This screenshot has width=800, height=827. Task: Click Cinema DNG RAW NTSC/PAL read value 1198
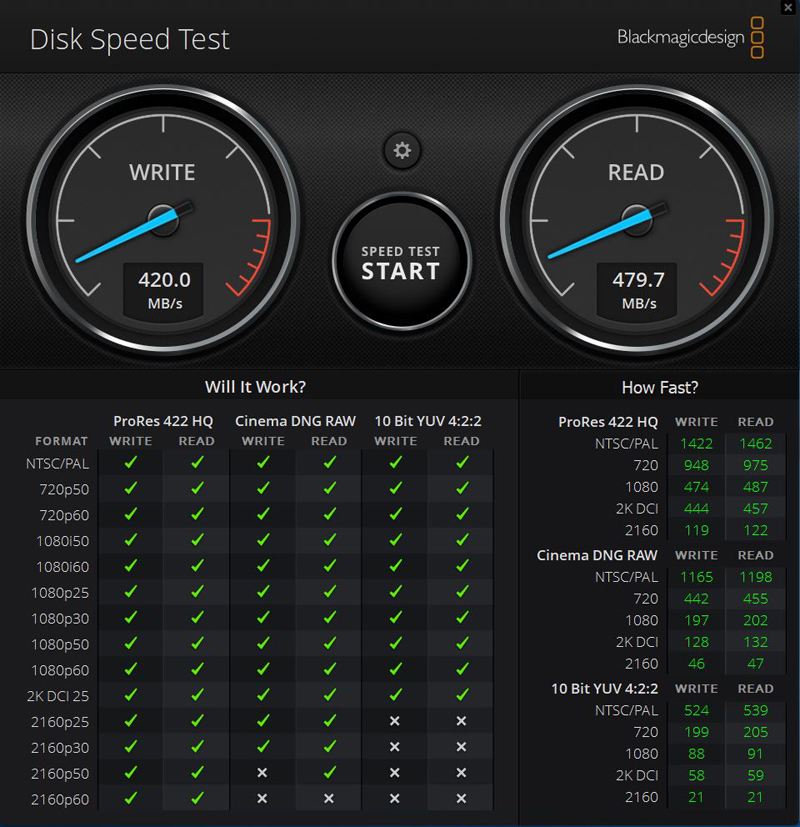point(755,577)
